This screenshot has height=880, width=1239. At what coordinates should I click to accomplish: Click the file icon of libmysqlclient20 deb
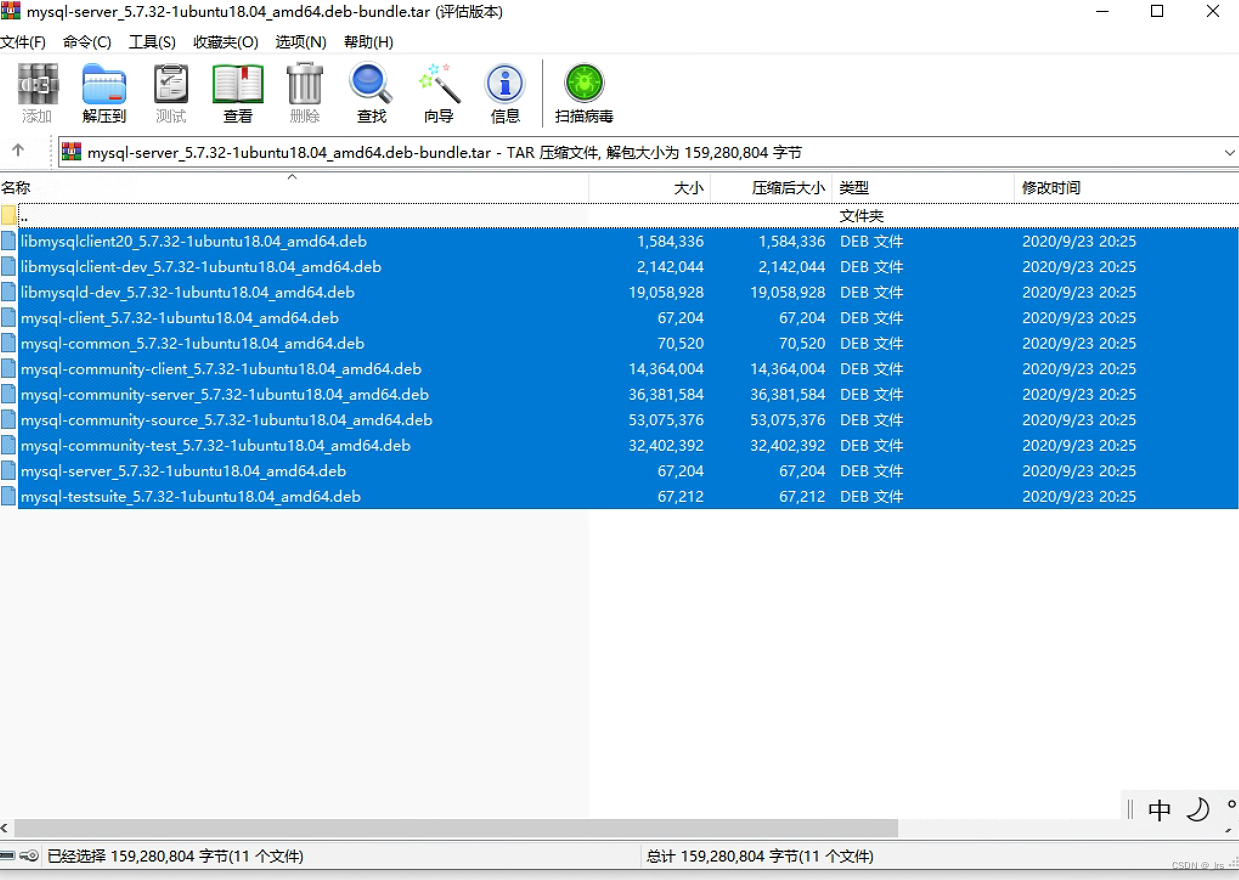[x=9, y=241]
